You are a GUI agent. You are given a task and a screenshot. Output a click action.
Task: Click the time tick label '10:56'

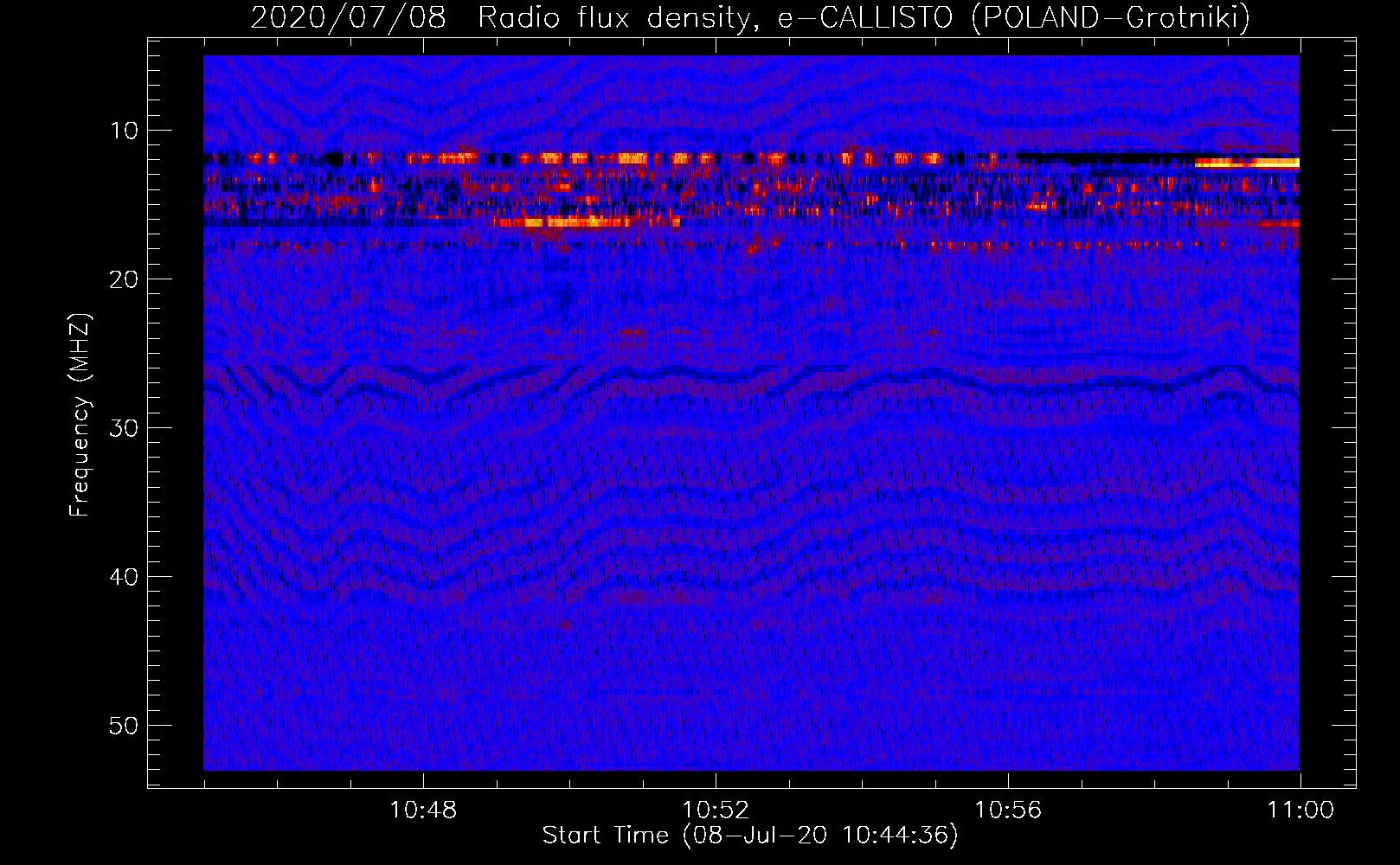click(1008, 811)
